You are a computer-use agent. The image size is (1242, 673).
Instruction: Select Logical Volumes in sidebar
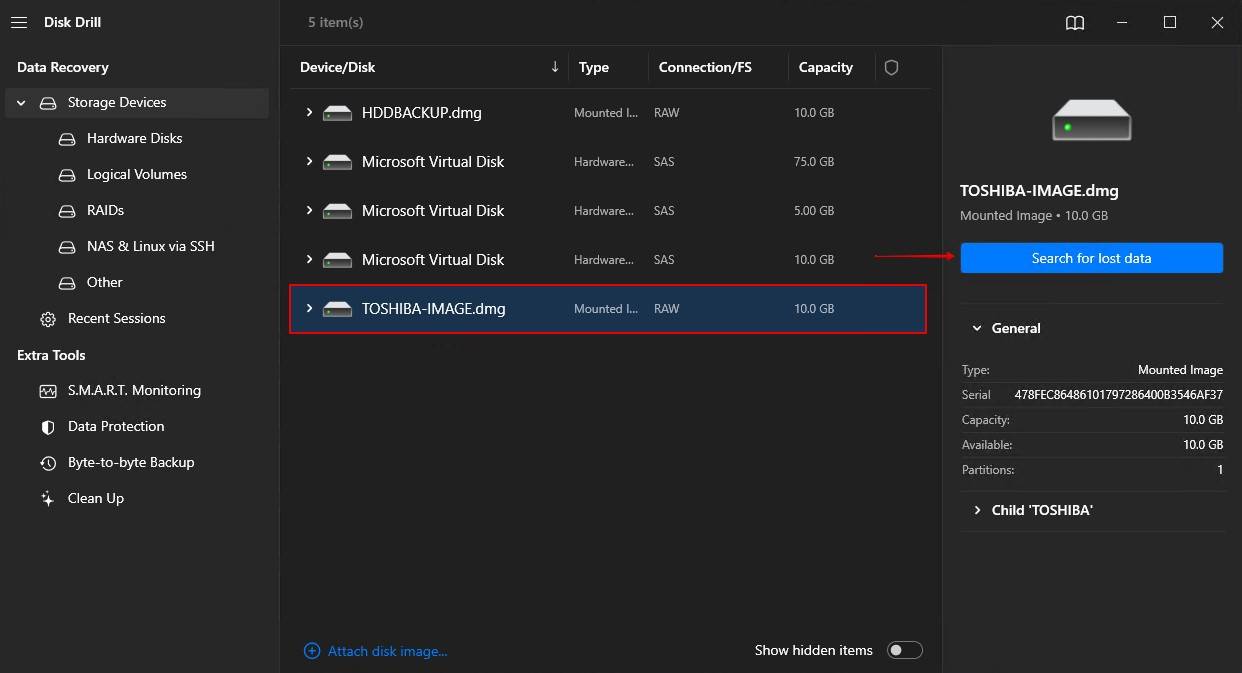[x=137, y=174]
